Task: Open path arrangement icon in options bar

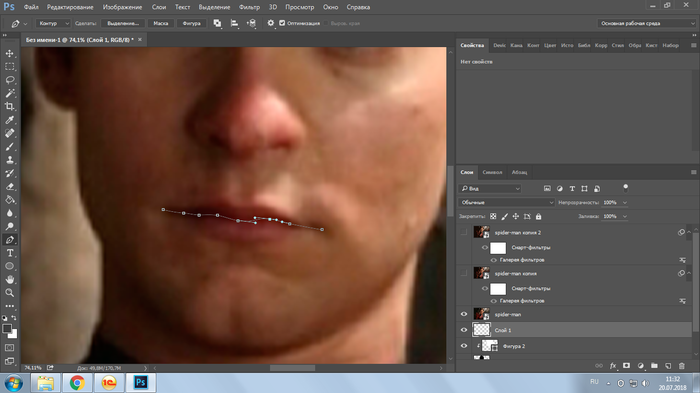Action: [251, 23]
